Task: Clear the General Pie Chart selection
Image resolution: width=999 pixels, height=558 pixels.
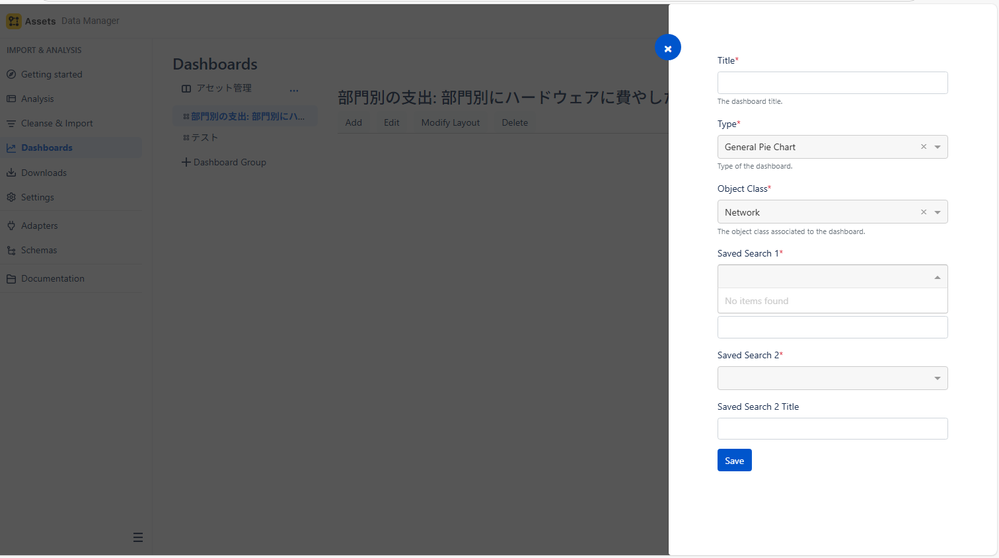Action: pos(923,147)
